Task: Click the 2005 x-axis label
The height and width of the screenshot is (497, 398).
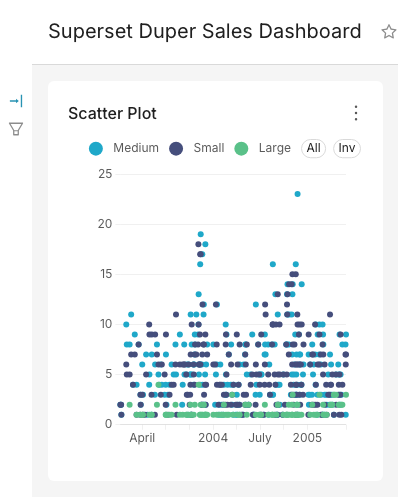Action: (307, 437)
